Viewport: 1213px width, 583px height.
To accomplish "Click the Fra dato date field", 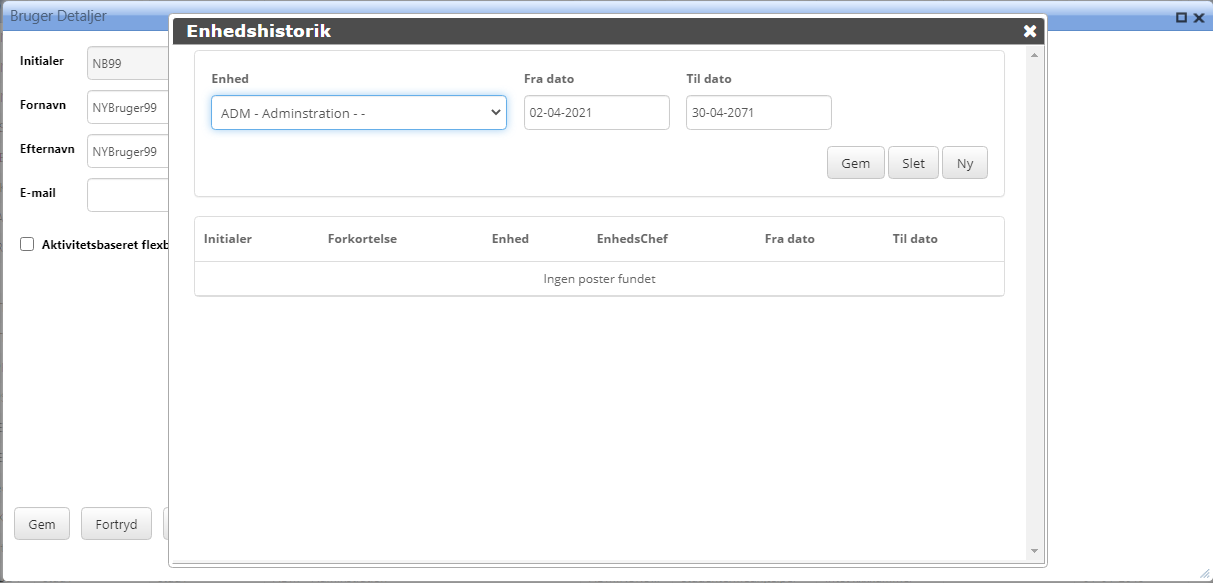I will [x=596, y=113].
